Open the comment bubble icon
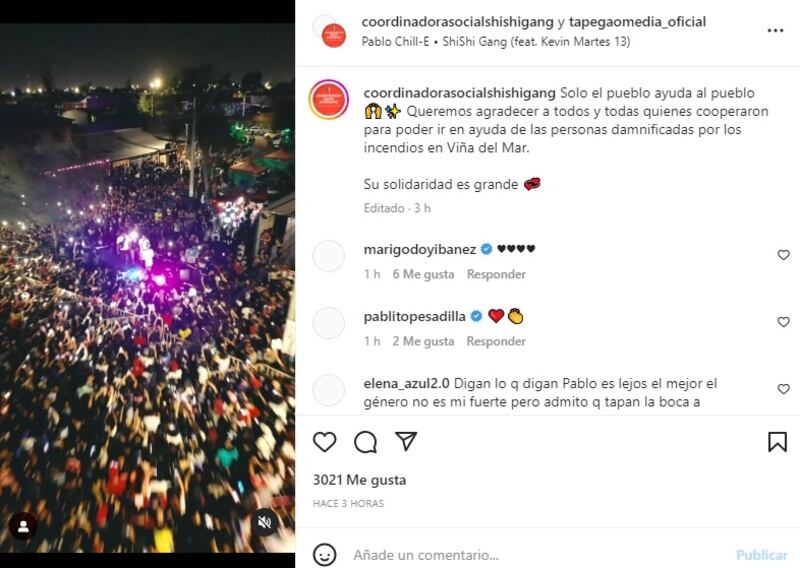The image size is (800, 568). tap(365, 442)
